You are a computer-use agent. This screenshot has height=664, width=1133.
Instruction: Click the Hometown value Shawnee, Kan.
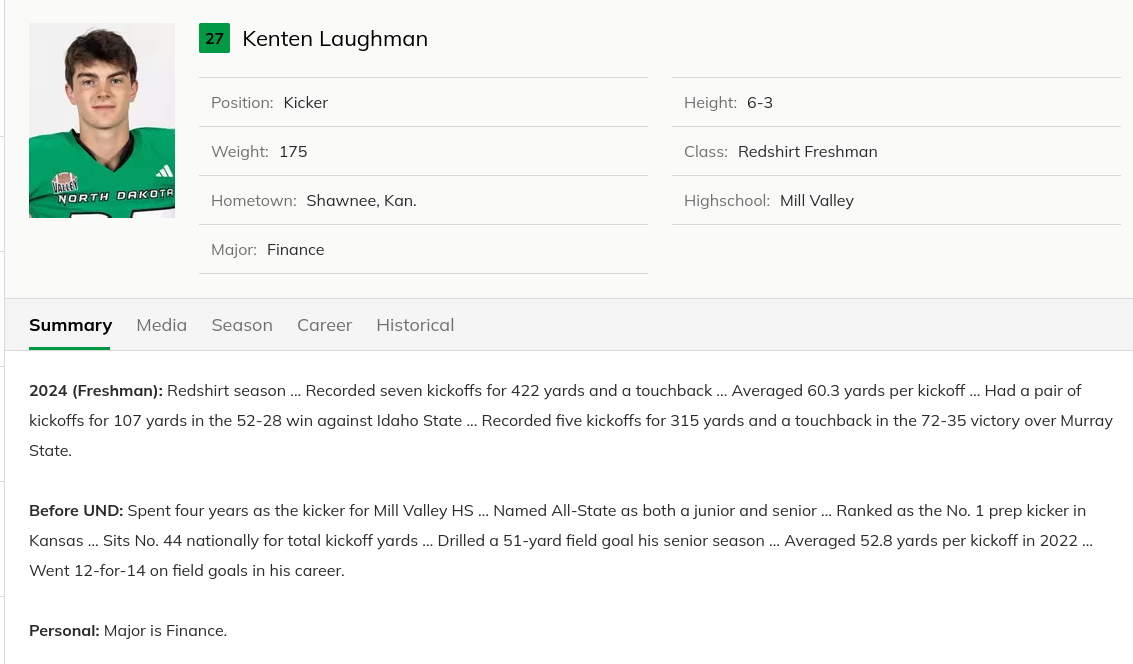[x=361, y=201]
